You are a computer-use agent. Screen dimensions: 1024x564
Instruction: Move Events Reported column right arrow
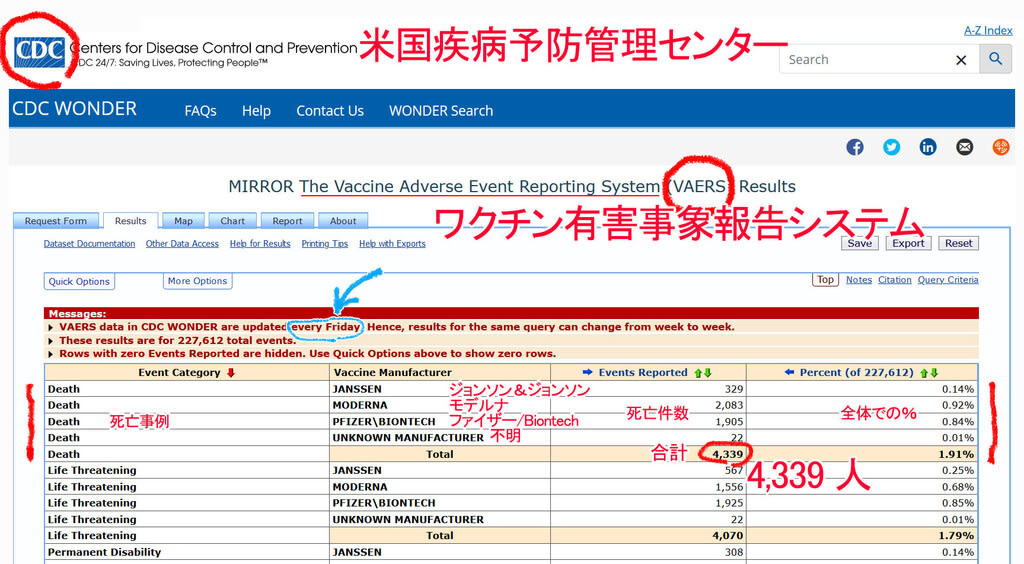pos(587,372)
